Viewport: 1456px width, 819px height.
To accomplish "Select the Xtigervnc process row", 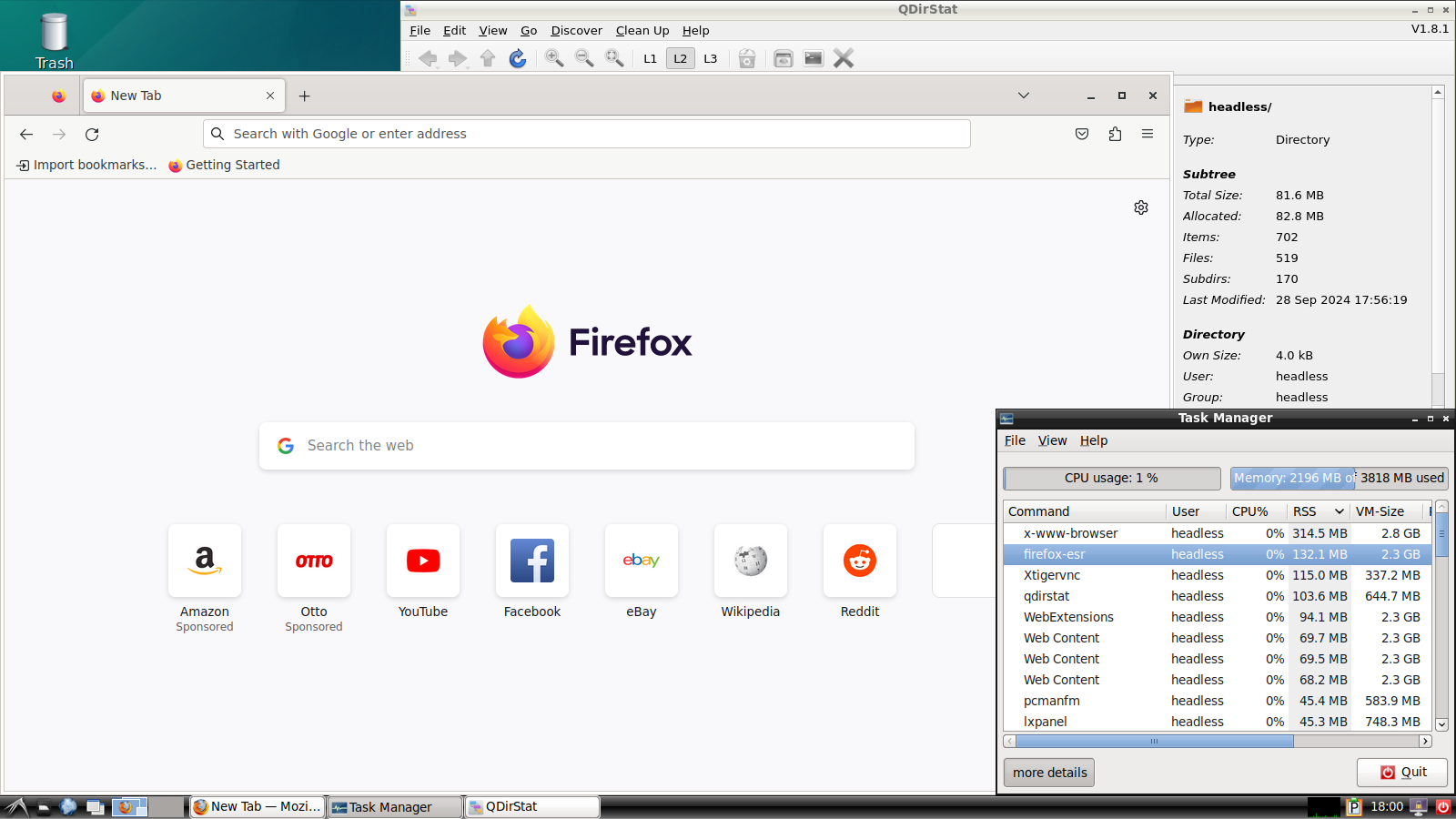I will pos(1218,575).
